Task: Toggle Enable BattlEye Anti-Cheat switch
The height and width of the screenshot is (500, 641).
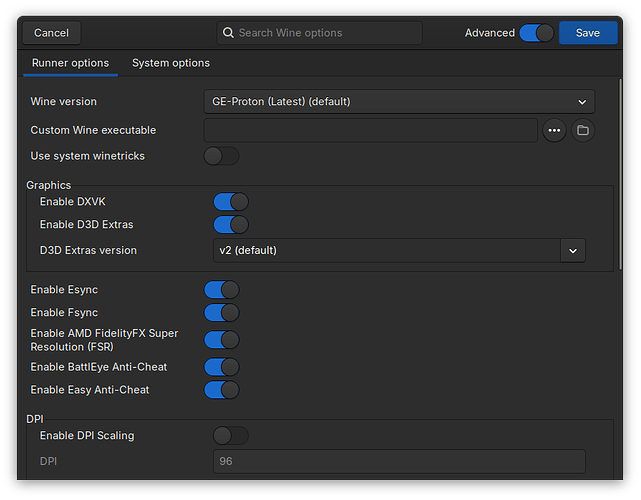Action: [x=222, y=367]
